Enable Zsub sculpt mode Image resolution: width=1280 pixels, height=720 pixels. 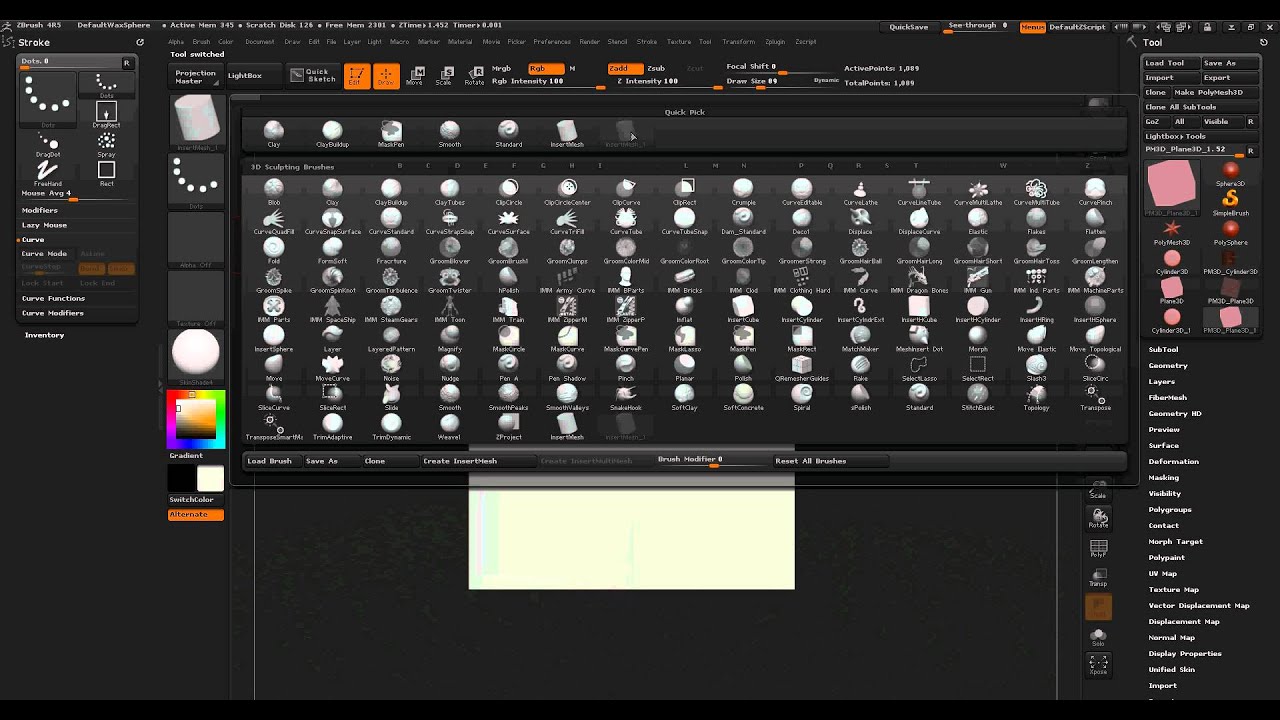(x=656, y=68)
